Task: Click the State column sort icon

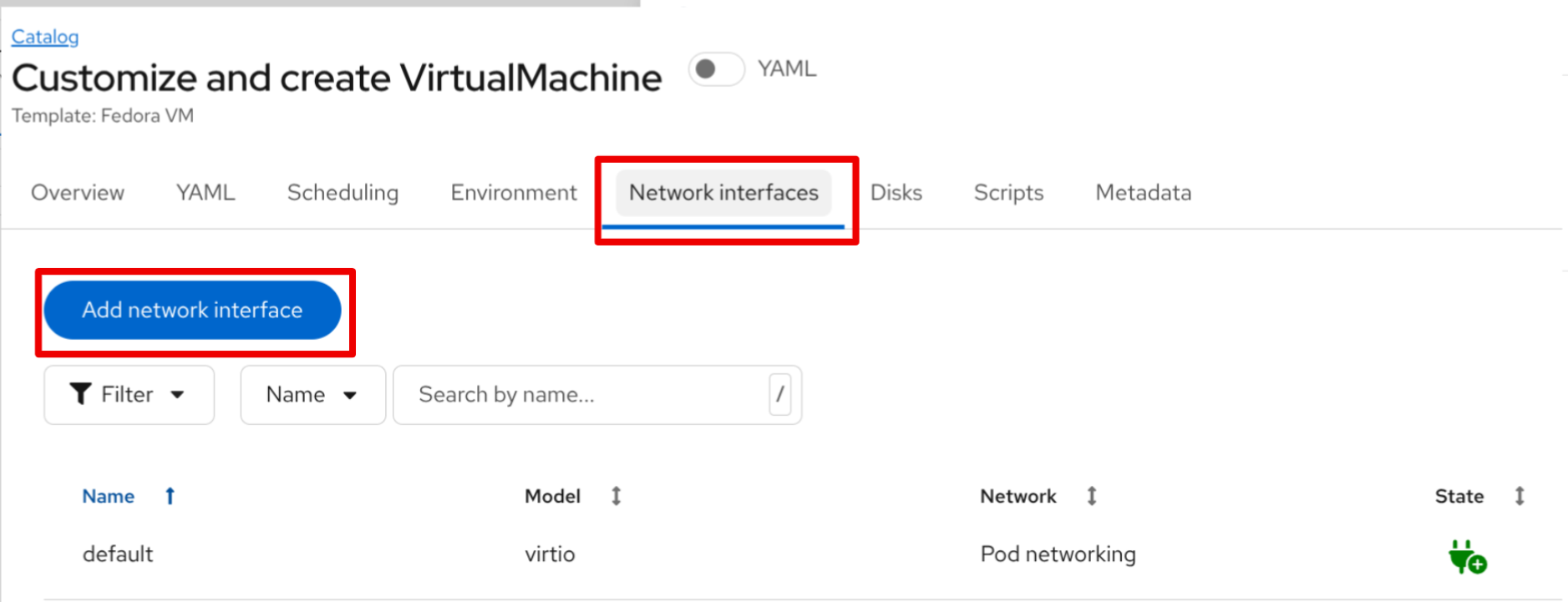Action: point(1520,496)
